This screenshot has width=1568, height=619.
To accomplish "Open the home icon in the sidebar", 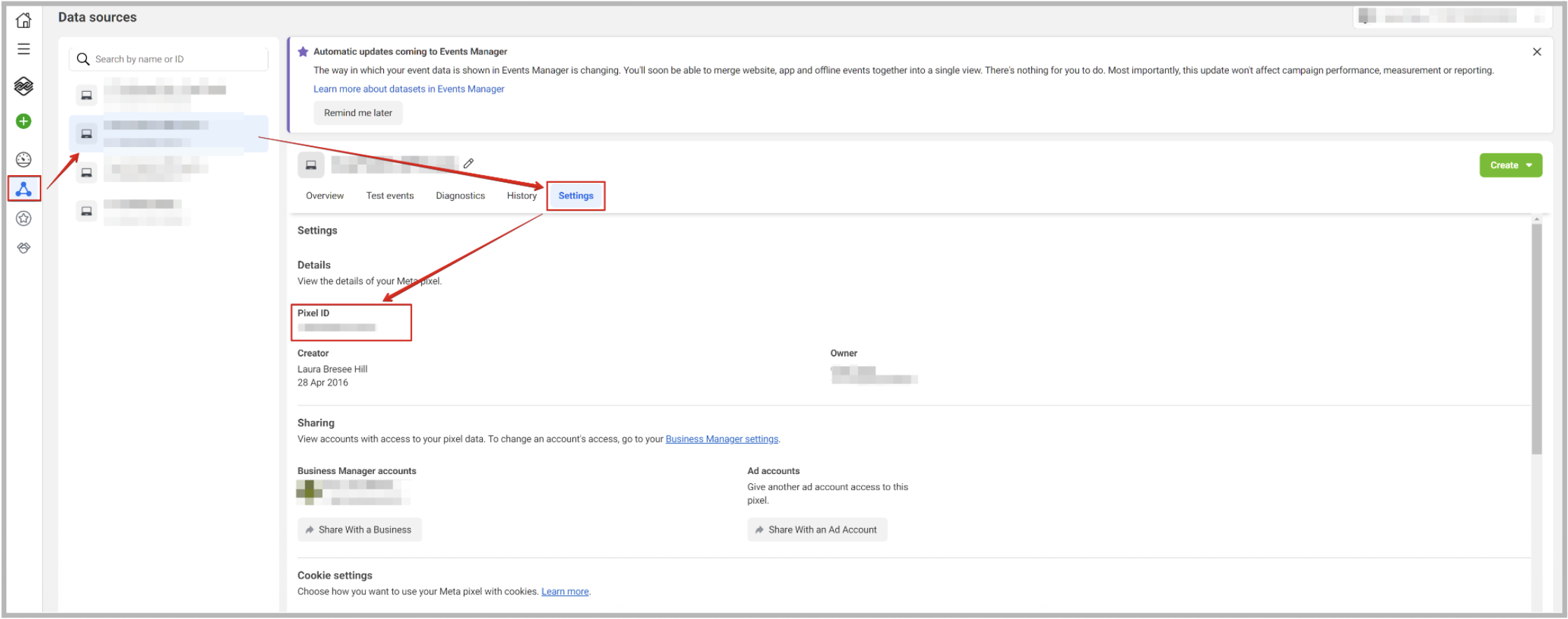I will point(24,20).
